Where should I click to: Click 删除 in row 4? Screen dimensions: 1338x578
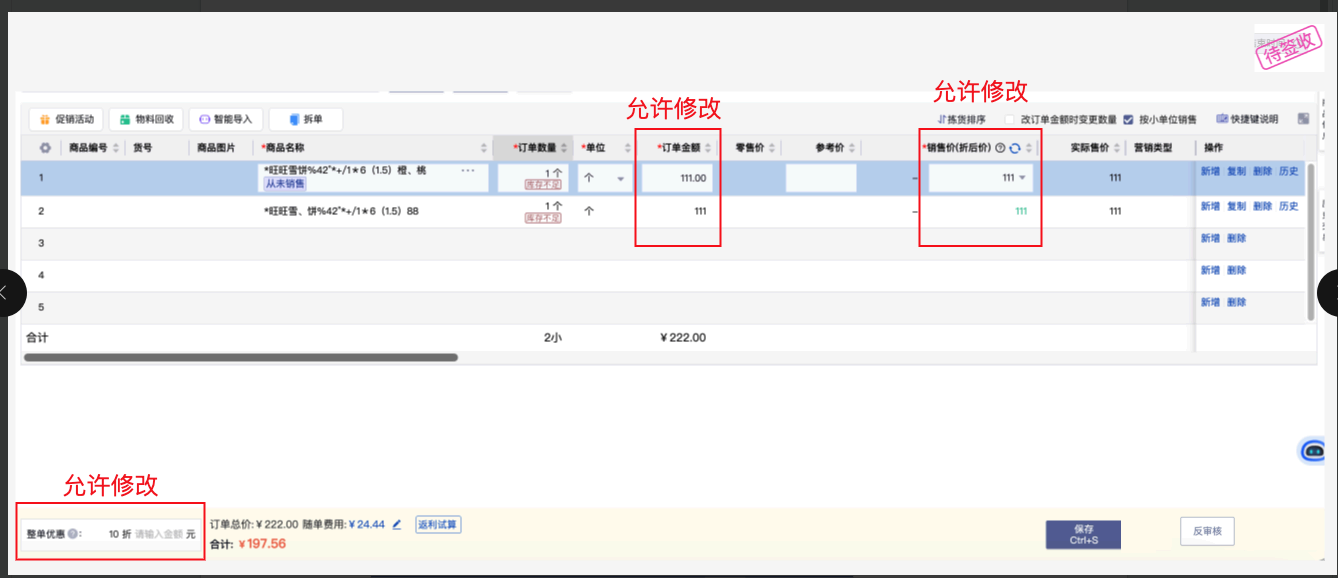pos(1236,270)
